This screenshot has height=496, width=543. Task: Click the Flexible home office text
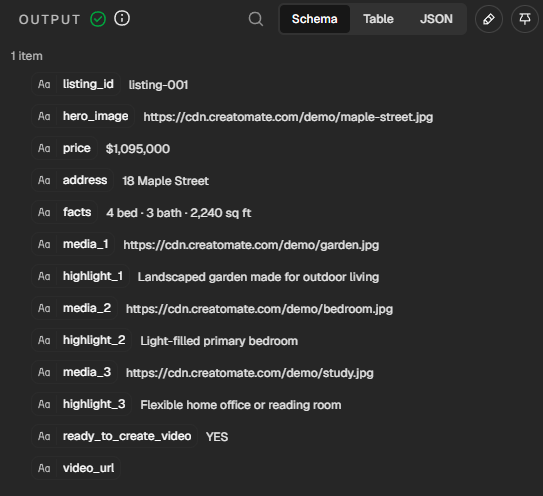[241, 405]
